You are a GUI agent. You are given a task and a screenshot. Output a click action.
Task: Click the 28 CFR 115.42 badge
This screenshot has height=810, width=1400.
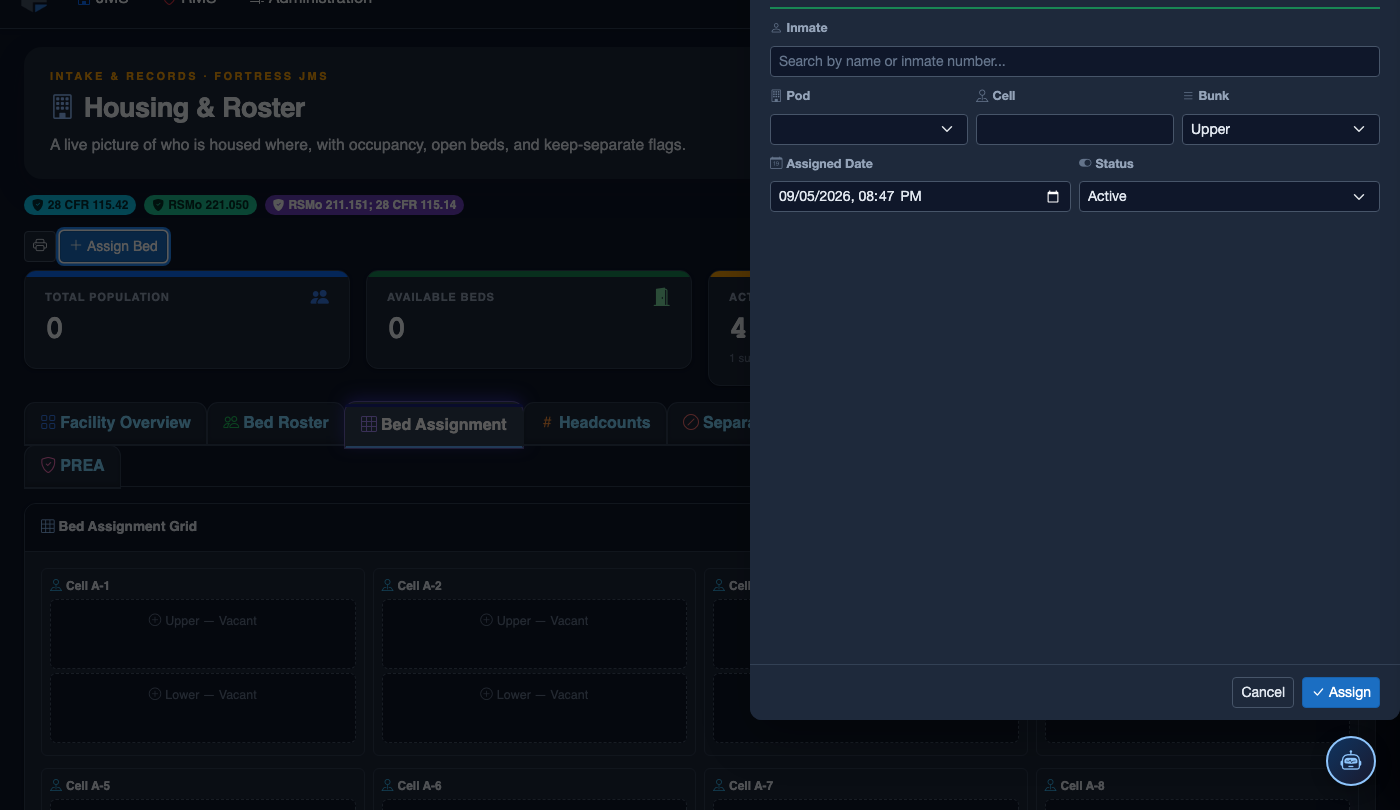81,205
